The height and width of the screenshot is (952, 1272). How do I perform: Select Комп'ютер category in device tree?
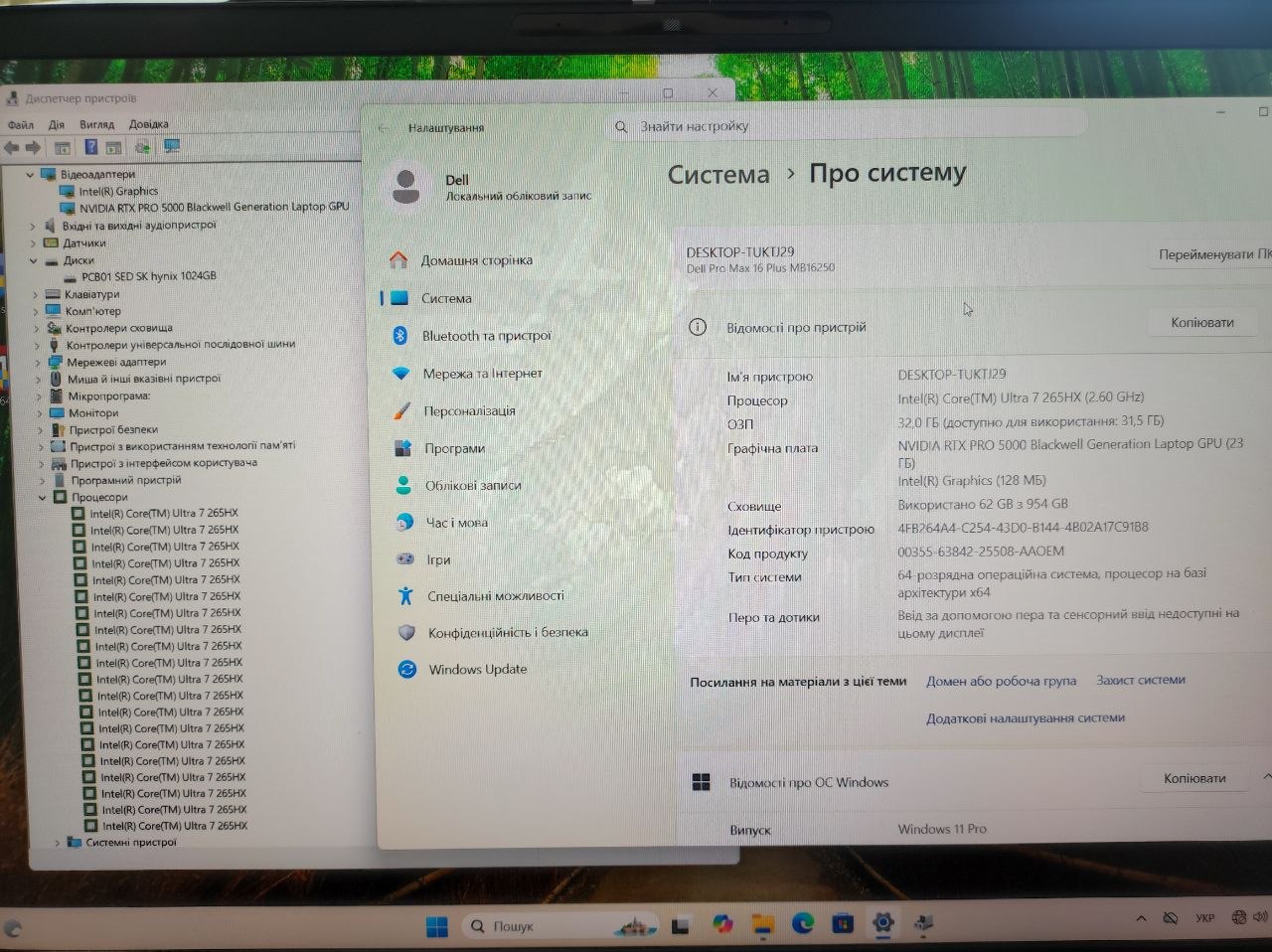click(92, 311)
